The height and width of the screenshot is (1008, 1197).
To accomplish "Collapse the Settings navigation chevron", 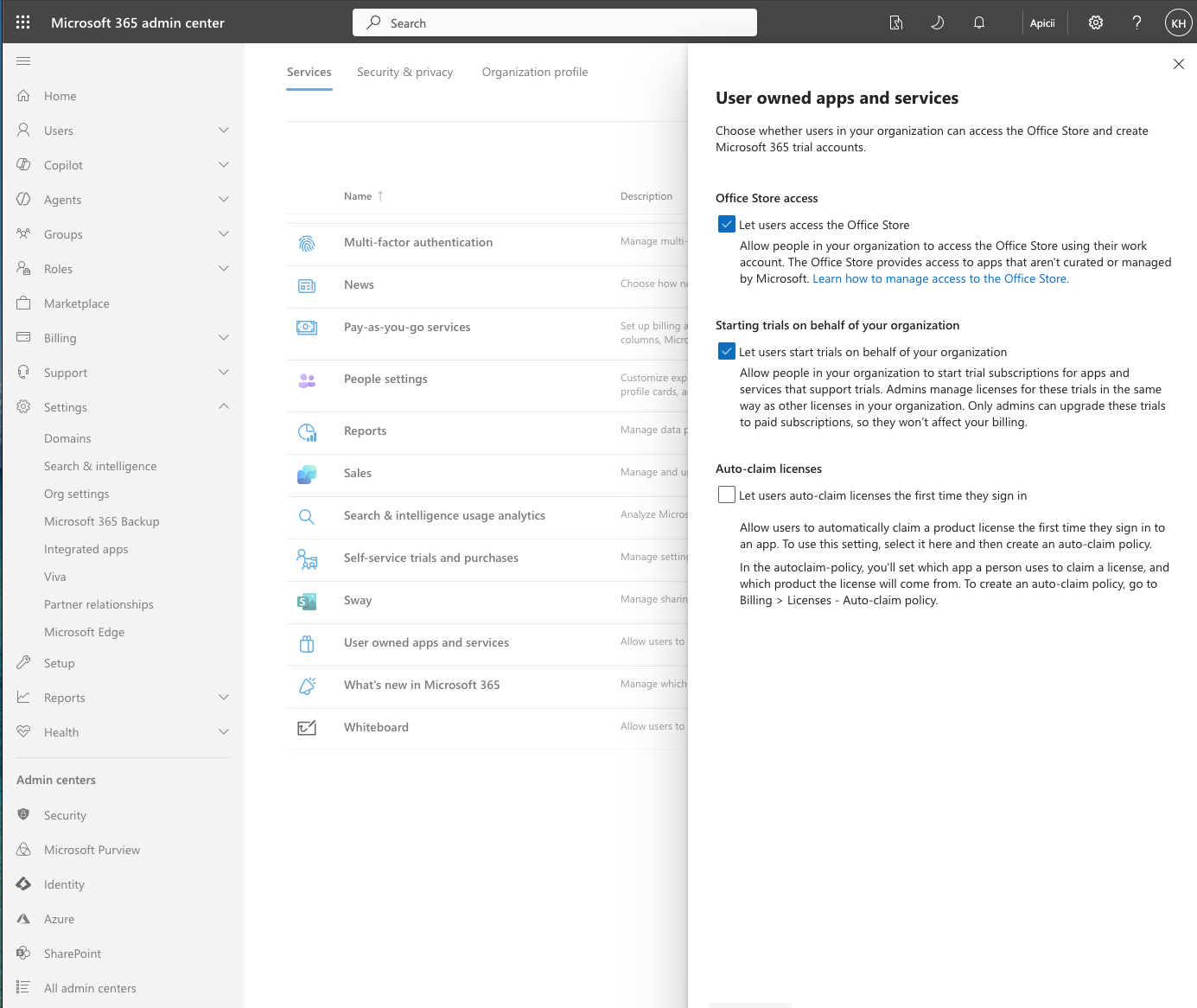I will click(x=224, y=406).
